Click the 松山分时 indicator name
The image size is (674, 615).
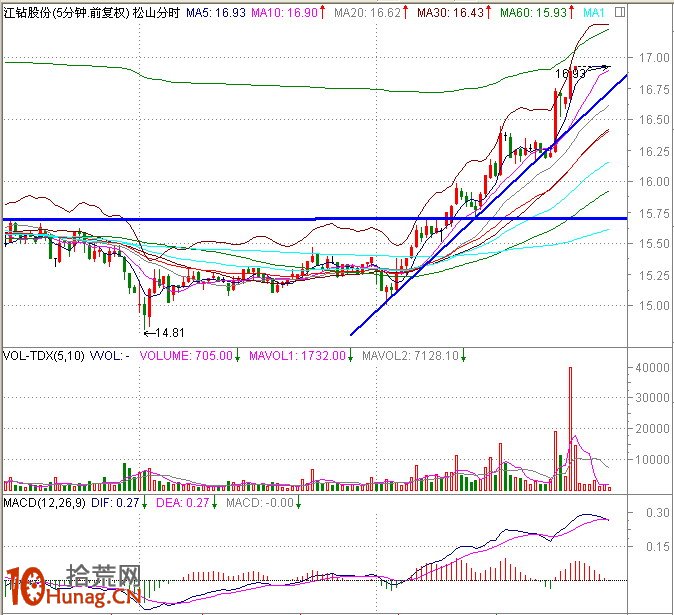[x=156, y=13]
